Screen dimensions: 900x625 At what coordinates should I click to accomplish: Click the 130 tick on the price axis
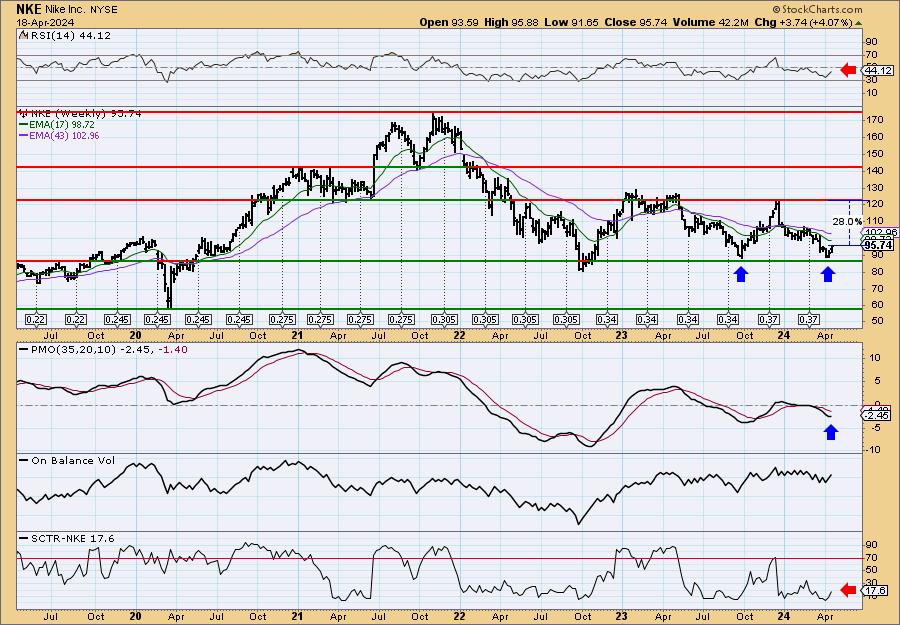(875, 187)
